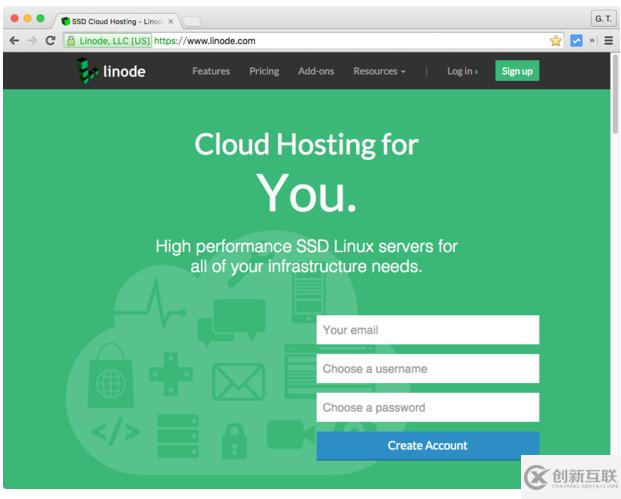Click the browser forward arrow
The width and height of the screenshot is (621, 499).
click(x=32, y=40)
